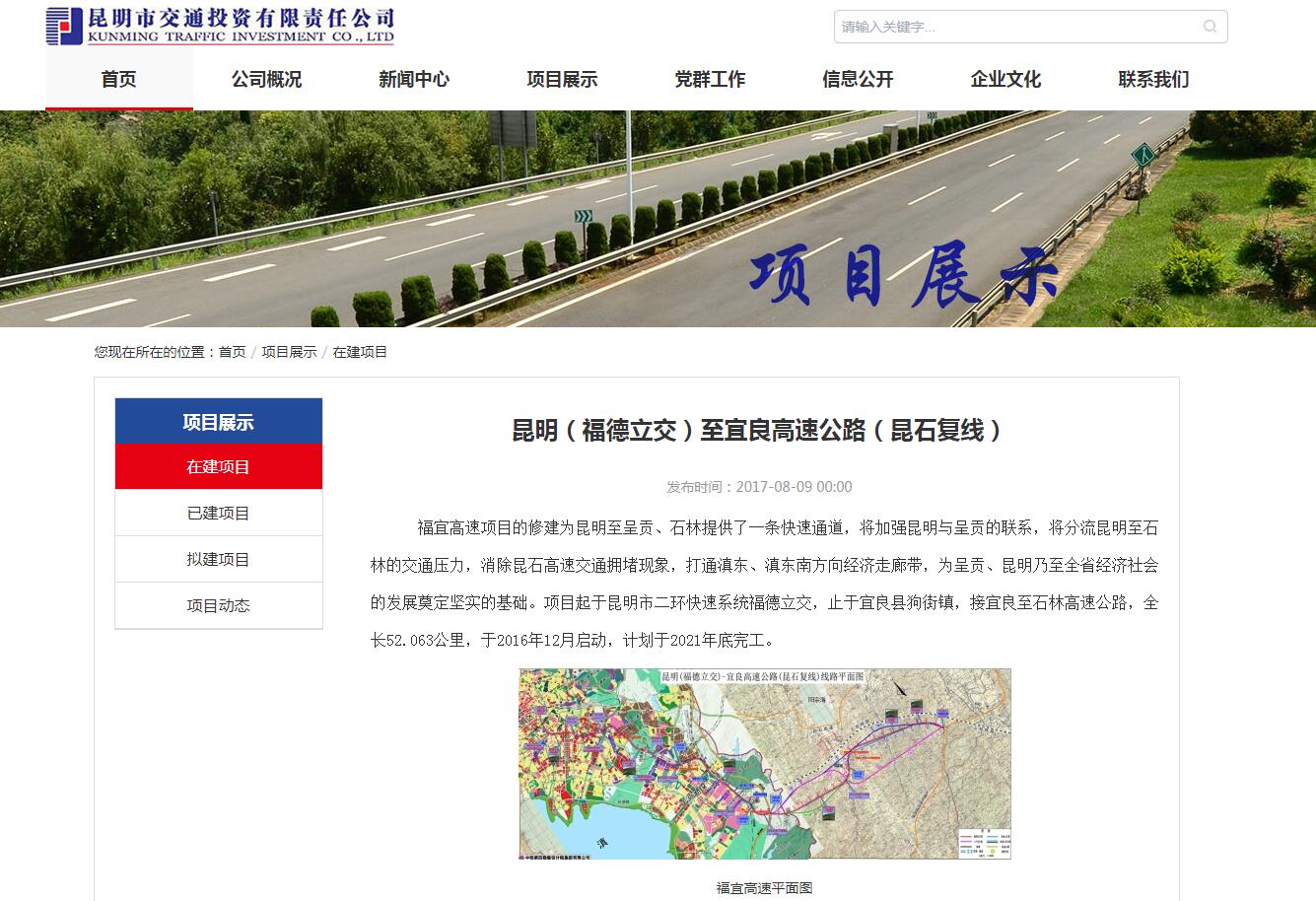Click the 福宜高速 route map image

[765, 764]
